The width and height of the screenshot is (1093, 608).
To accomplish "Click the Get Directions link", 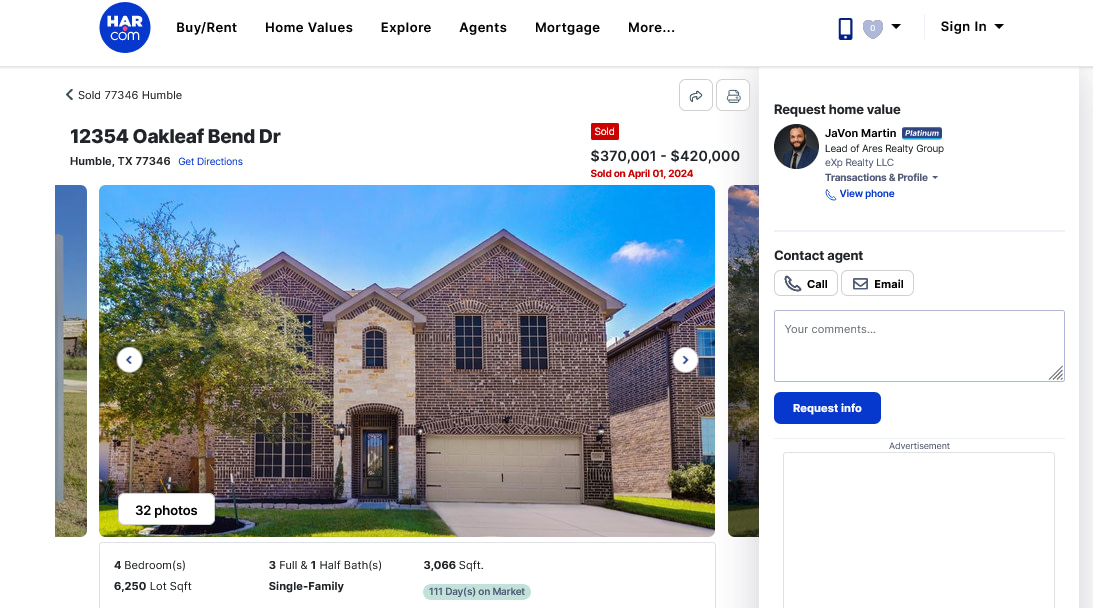I will pyautogui.click(x=211, y=161).
